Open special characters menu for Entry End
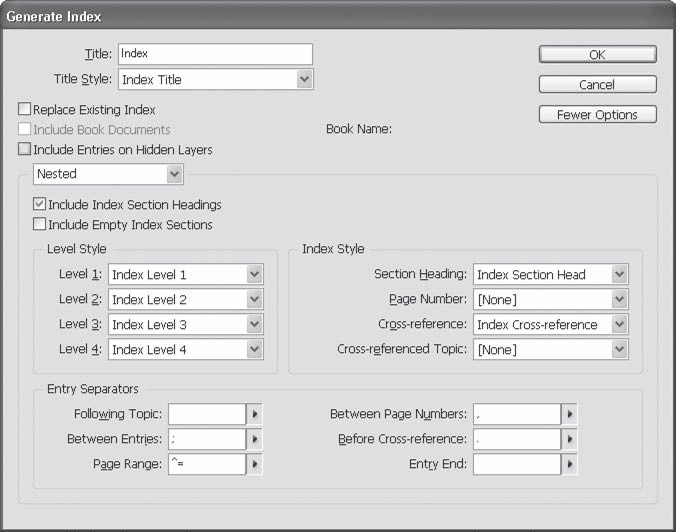Screen dimensions: 676x532 [x=569, y=464]
